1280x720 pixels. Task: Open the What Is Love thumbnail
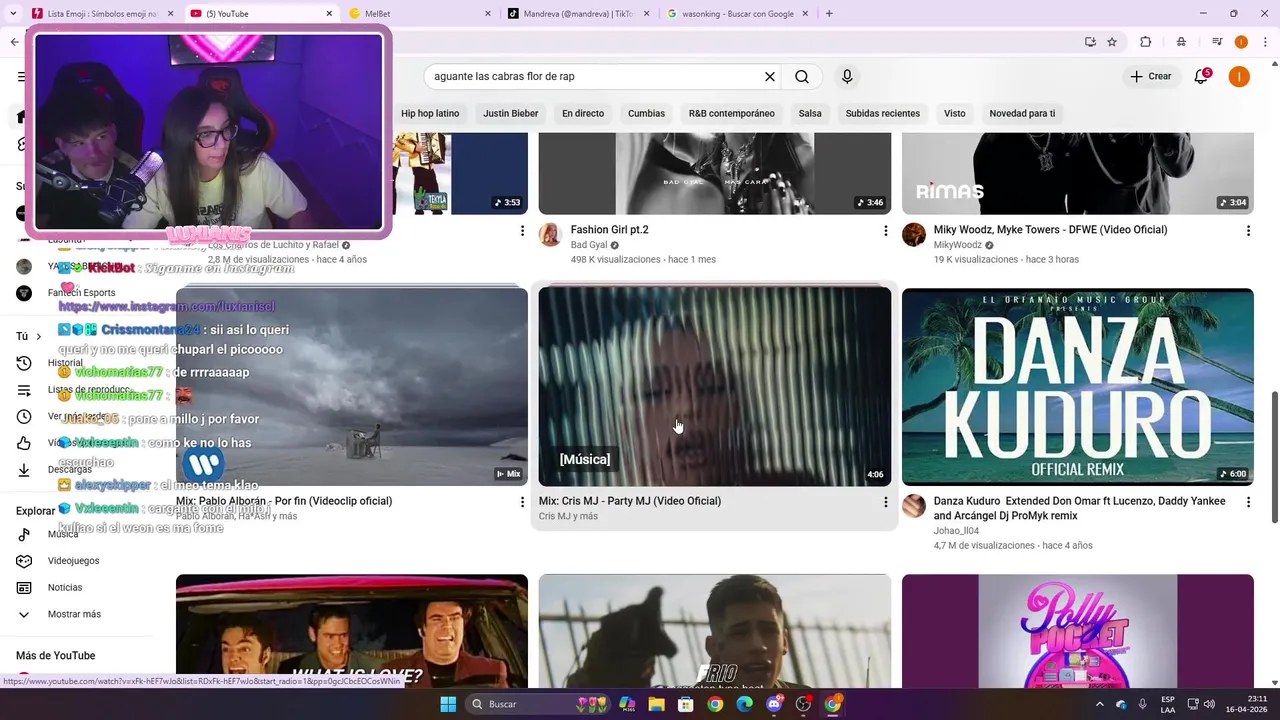[x=352, y=631]
